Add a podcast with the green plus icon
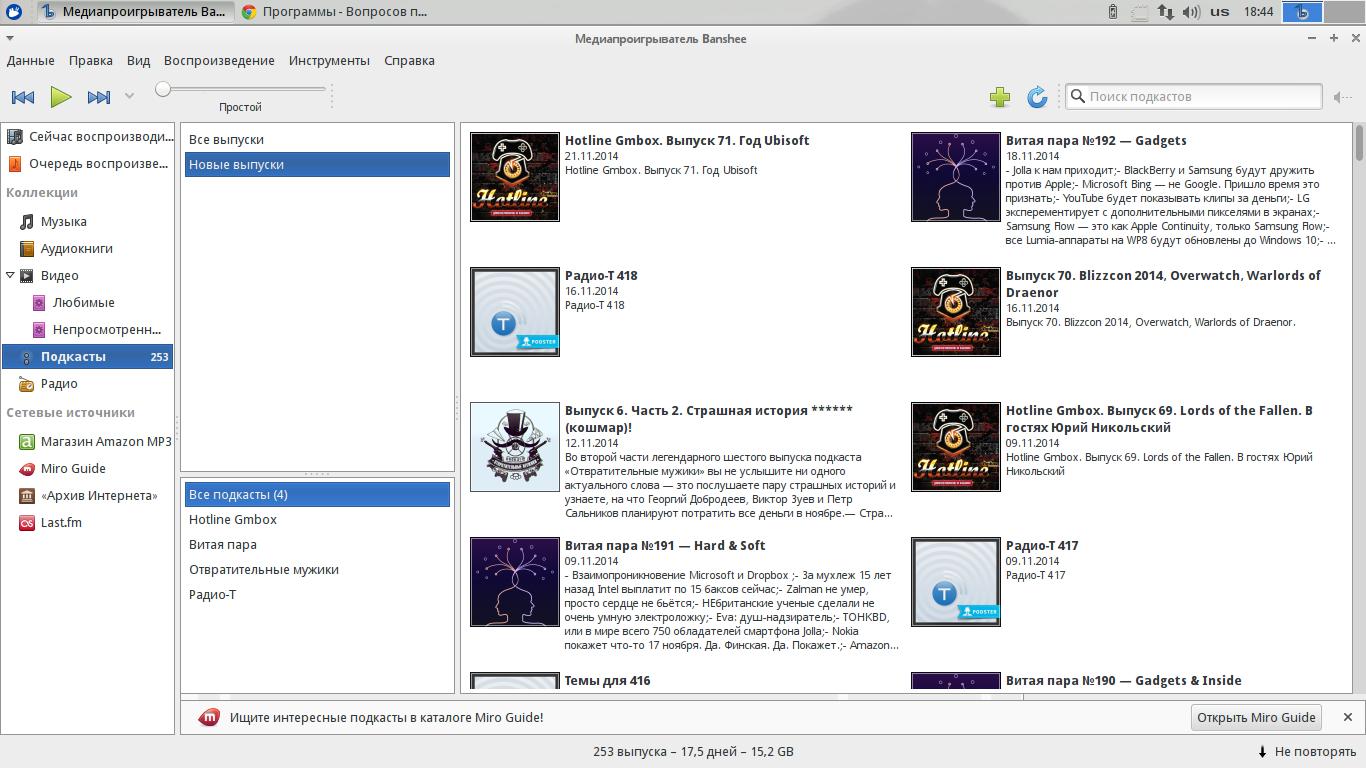1366x768 pixels. click(999, 97)
